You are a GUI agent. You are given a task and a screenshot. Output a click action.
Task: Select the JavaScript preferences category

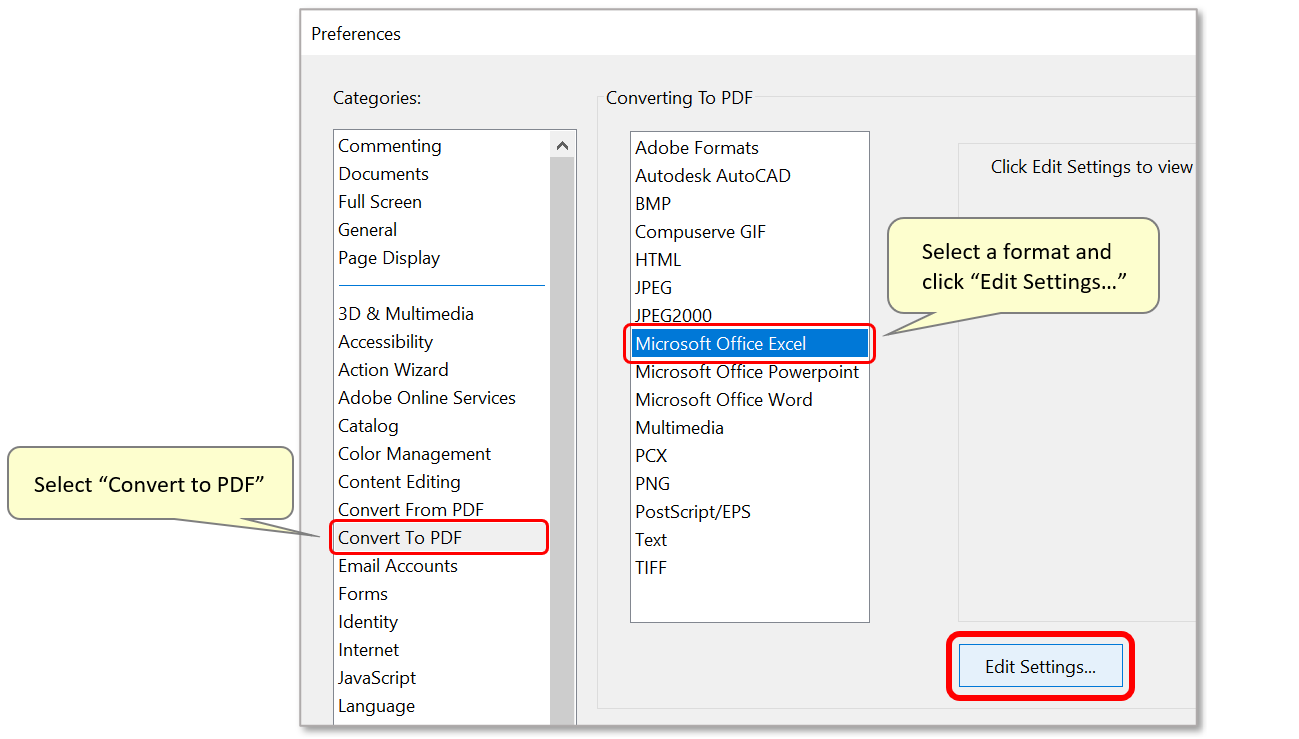pyautogui.click(x=377, y=677)
